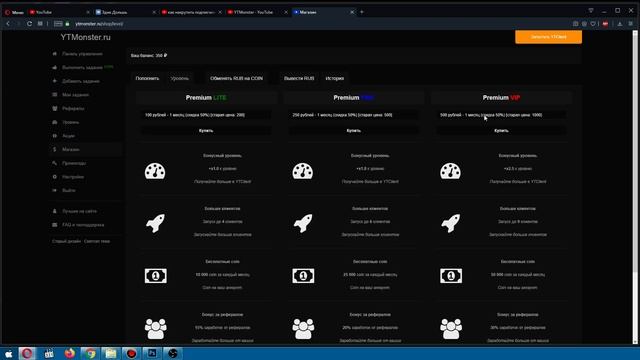Click Купить under Premium VIP

501,131
